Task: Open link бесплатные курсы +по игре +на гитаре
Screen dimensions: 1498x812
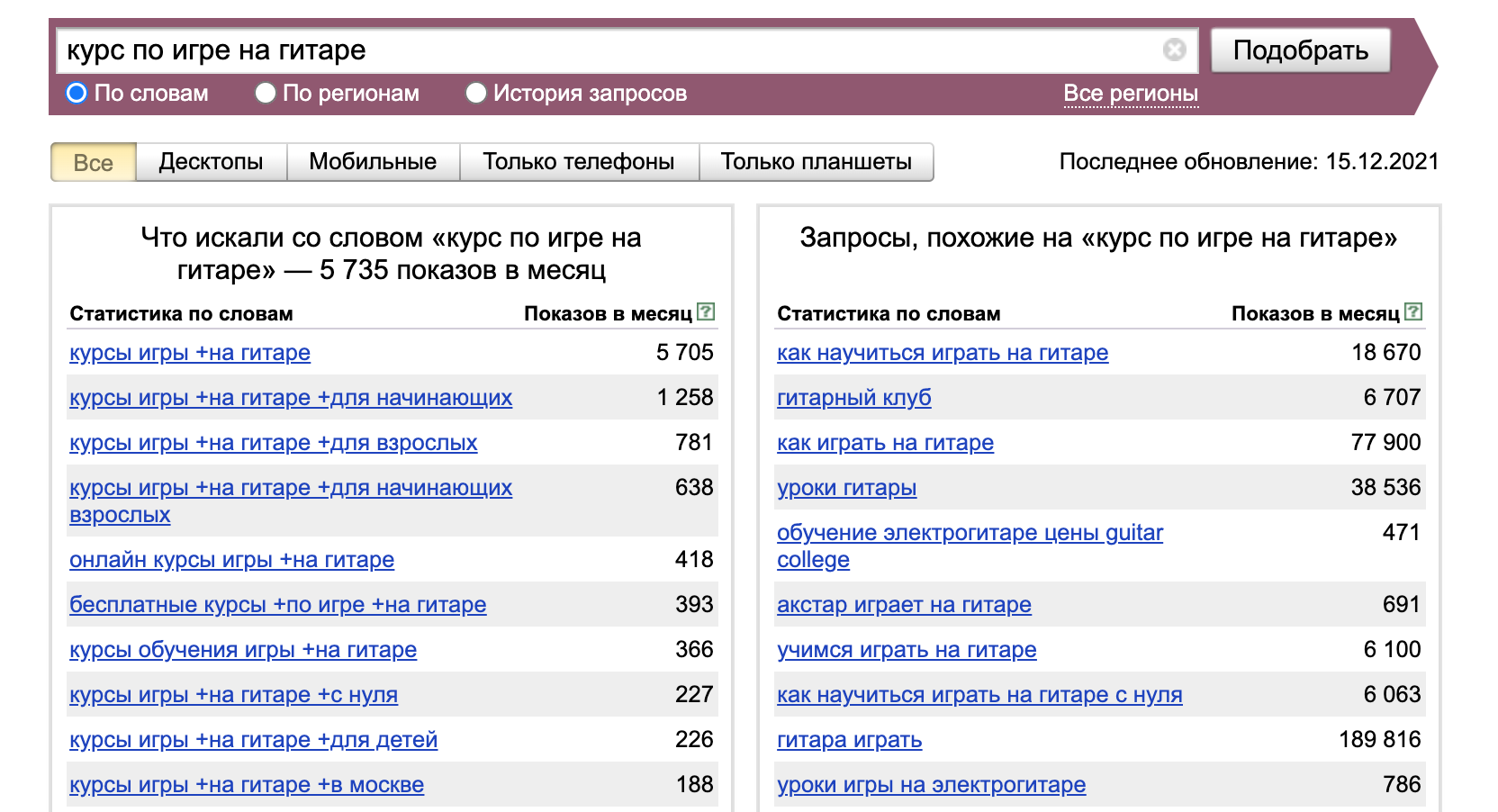Action: coord(278,605)
